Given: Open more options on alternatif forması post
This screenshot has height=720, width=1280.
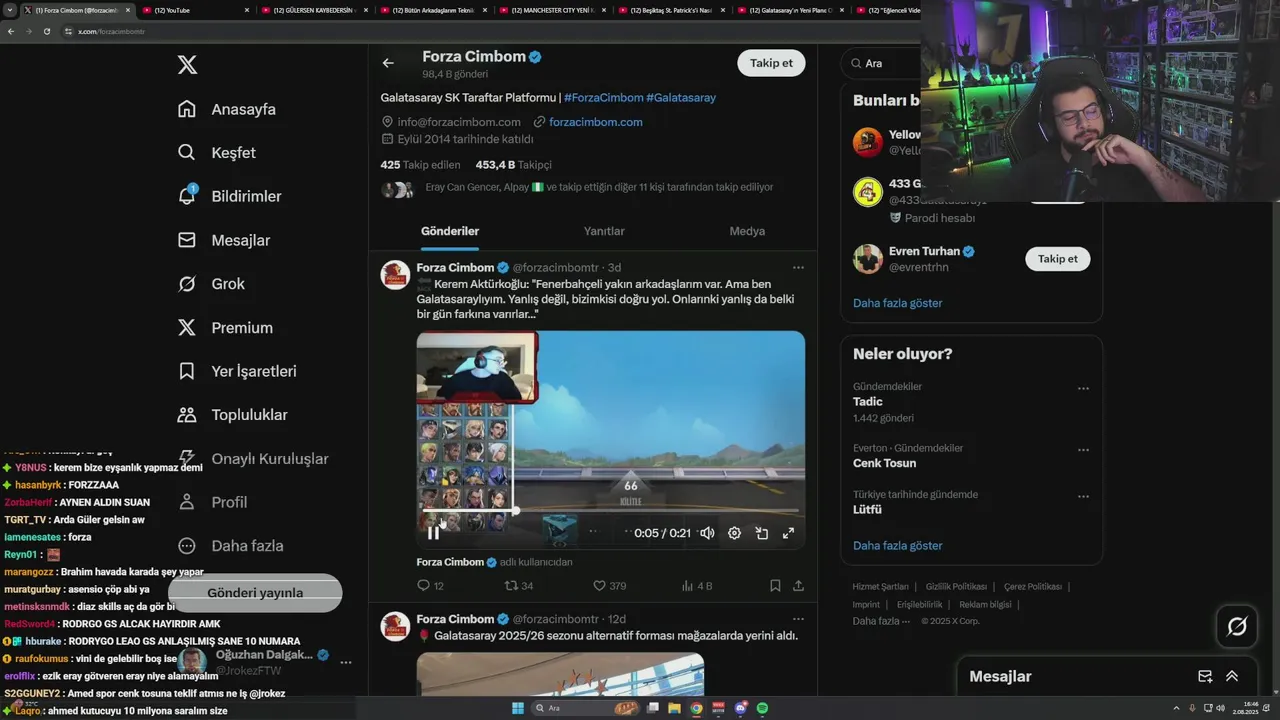Looking at the screenshot, I should pos(798,619).
